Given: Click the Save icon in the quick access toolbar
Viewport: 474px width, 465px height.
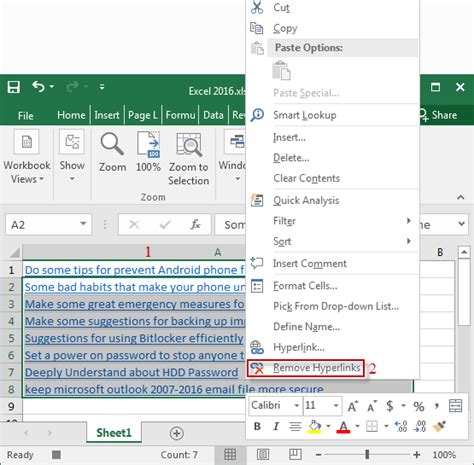Looking at the screenshot, I should click(14, 87).
